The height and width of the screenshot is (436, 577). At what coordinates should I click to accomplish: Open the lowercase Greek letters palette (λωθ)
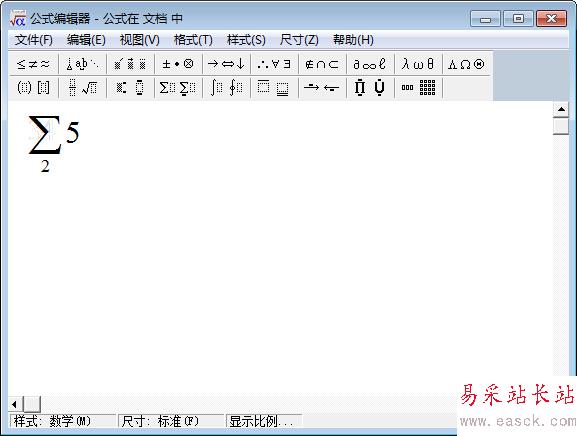(x=418, y=64)
